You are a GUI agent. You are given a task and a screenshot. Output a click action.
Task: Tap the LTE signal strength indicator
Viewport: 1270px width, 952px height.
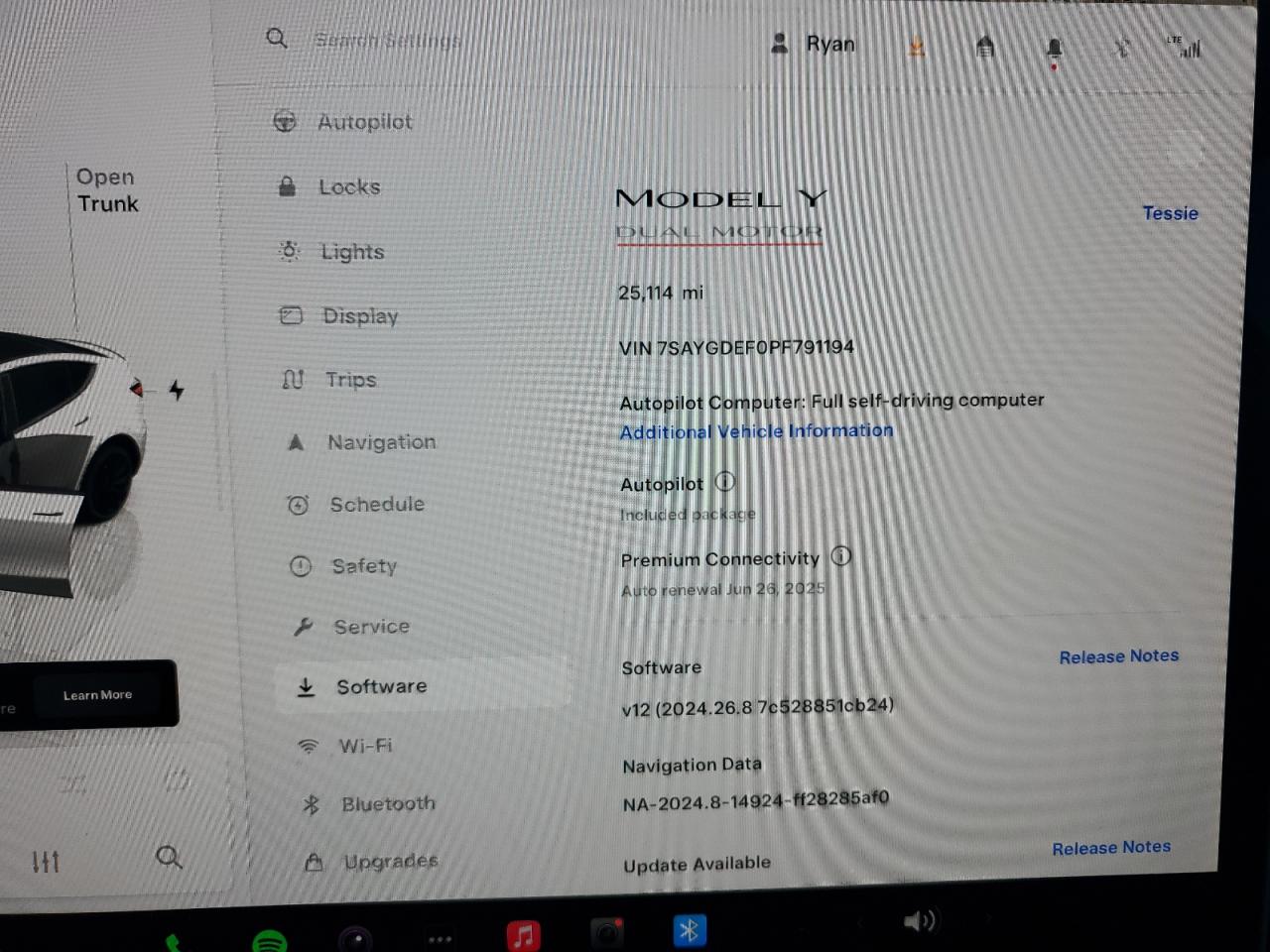1184,46
